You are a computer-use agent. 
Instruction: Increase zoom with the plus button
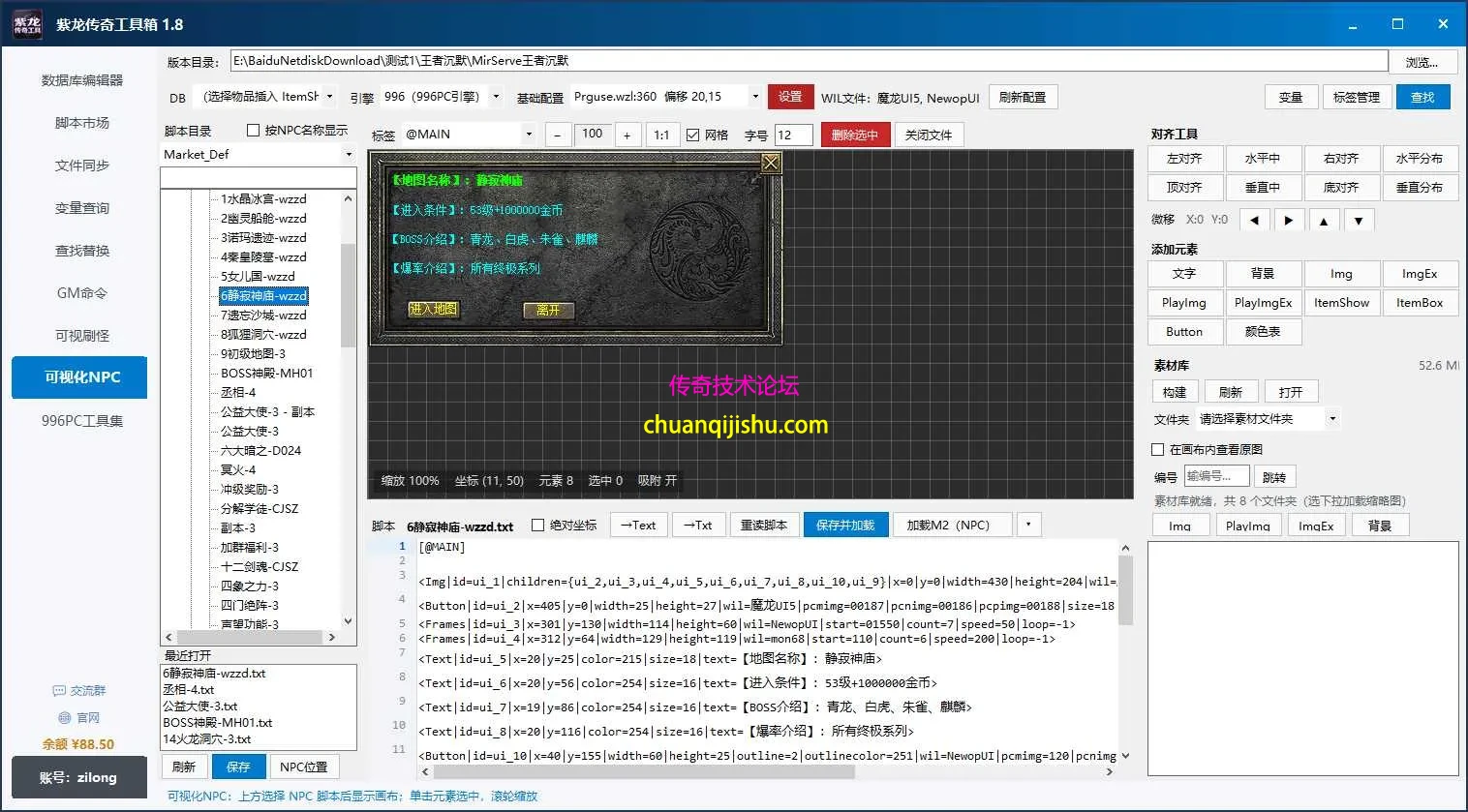pyautogui.click(x=627, y=135)
